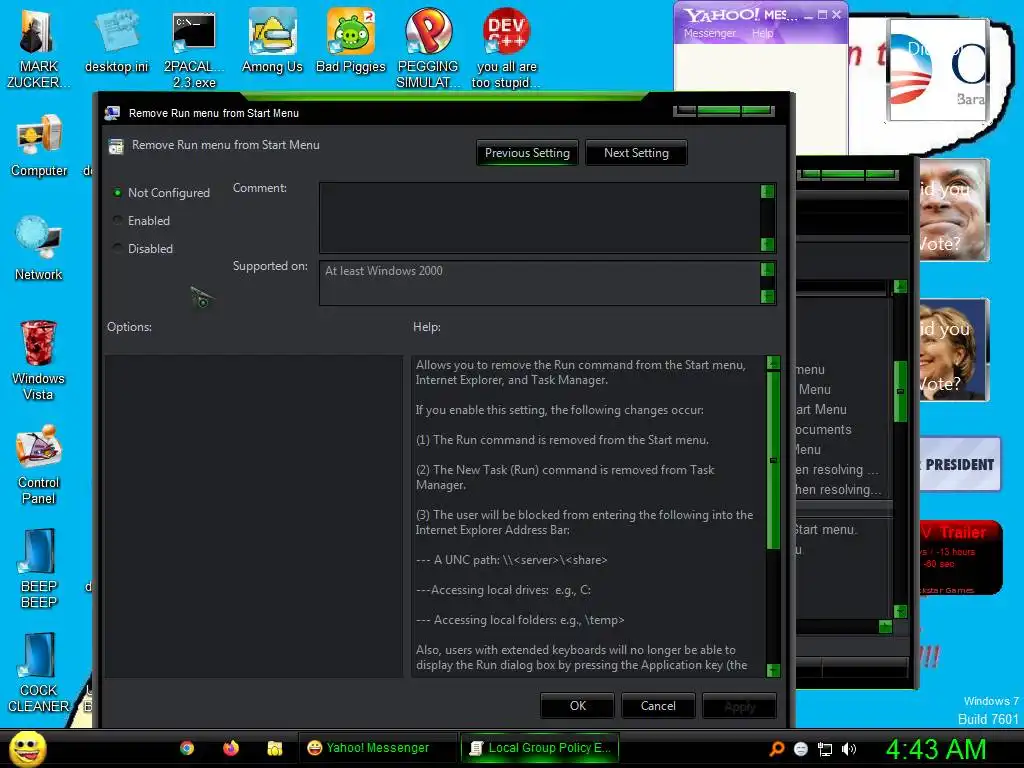Click the Supported on scroll down arrow
This screenshot has height=768, width=1024.
click(x=767, y=296)
